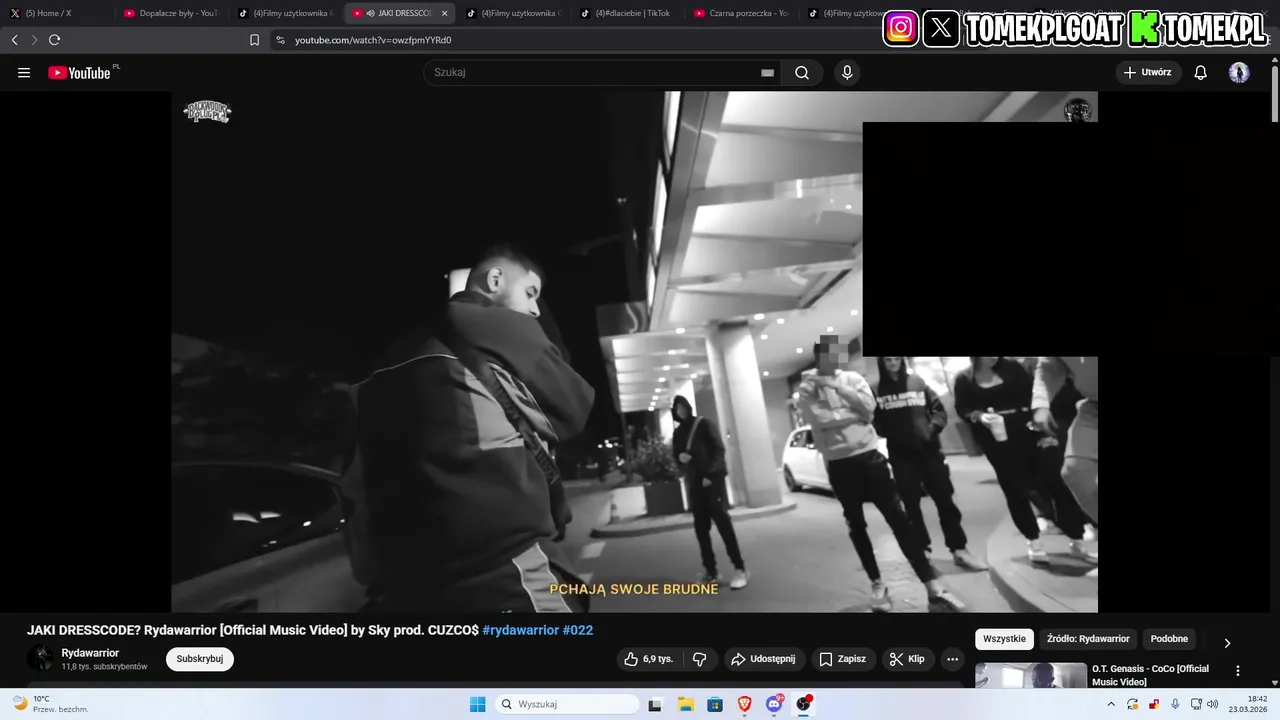Viewport: 1280px width, 720px height.
Task: Select the Wszystkie filter chip
Action: click(x=1004, y=639)
